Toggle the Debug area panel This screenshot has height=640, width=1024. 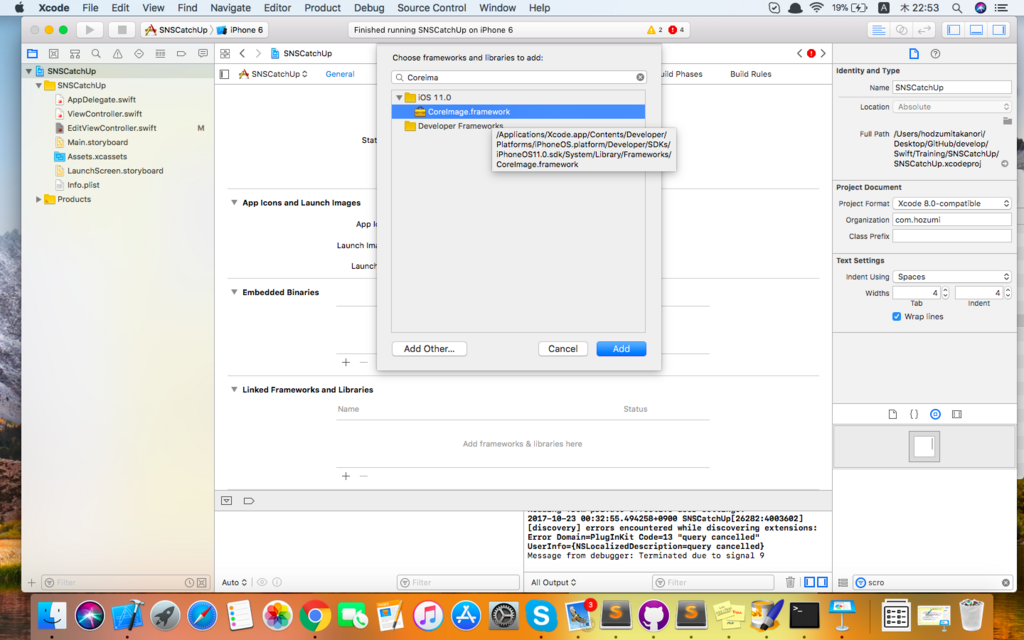(976, 30)
